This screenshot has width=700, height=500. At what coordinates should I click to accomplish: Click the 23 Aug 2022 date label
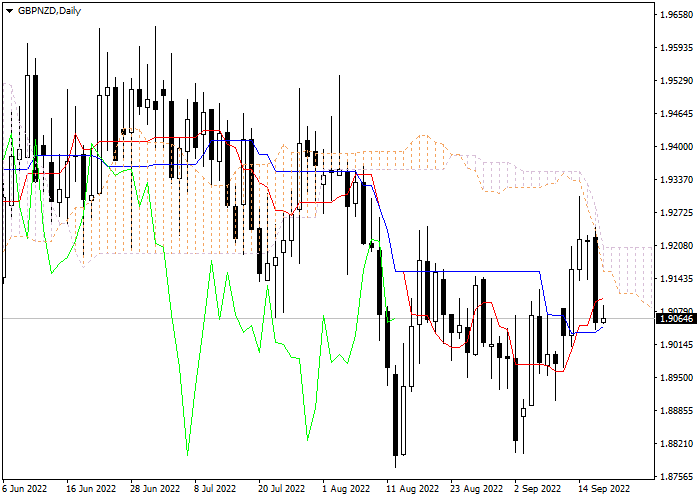476,488
